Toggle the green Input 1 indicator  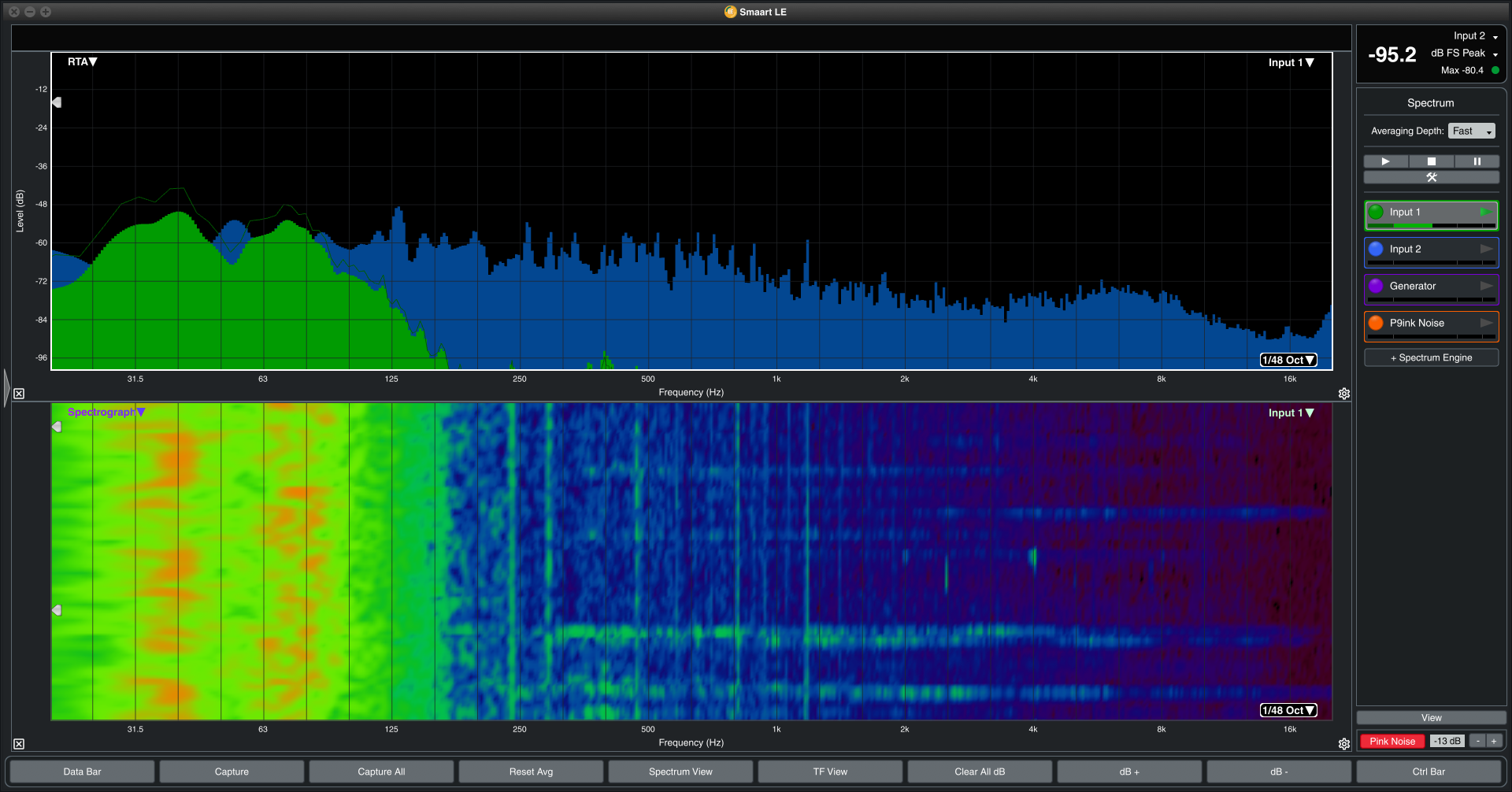tap(1376, 212)
